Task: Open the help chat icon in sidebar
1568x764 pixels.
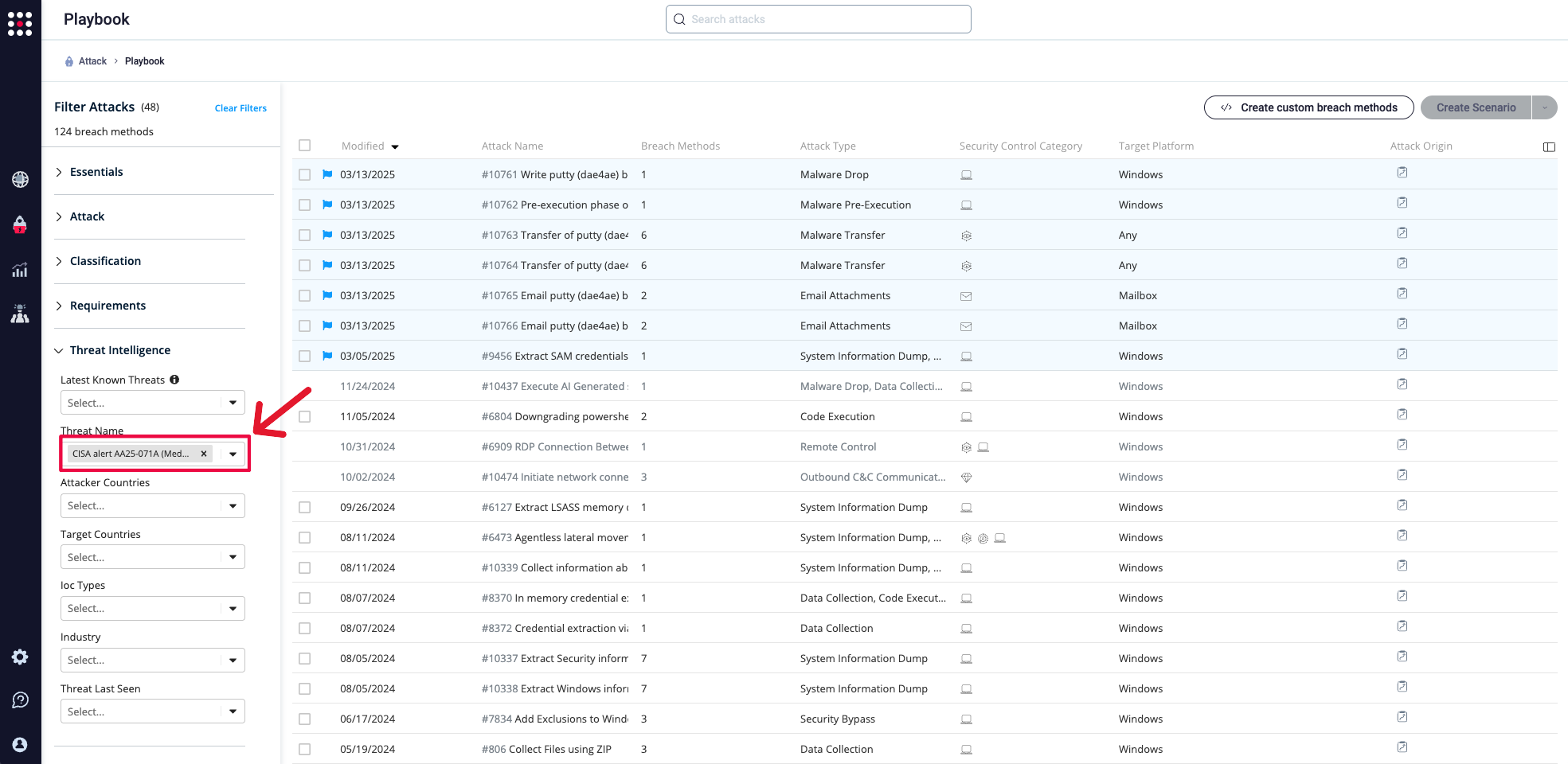Action: [20, 700]
